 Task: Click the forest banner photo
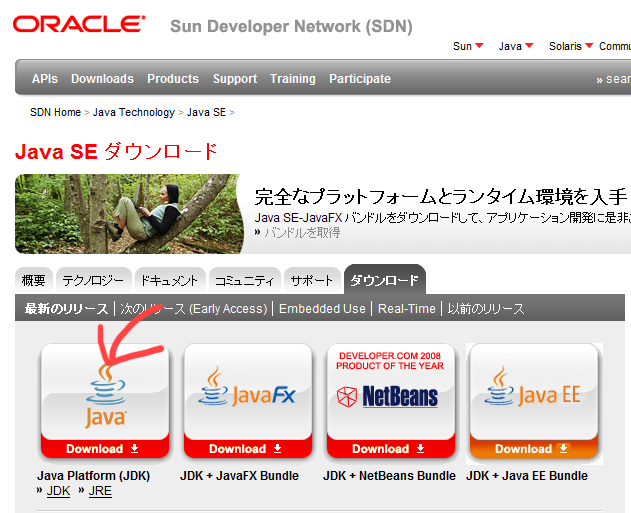(129, 214)
